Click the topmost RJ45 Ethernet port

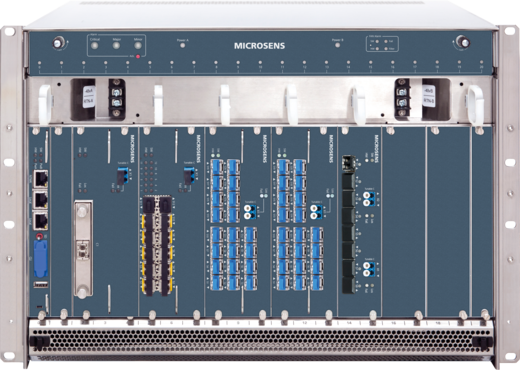click(41, 179)
